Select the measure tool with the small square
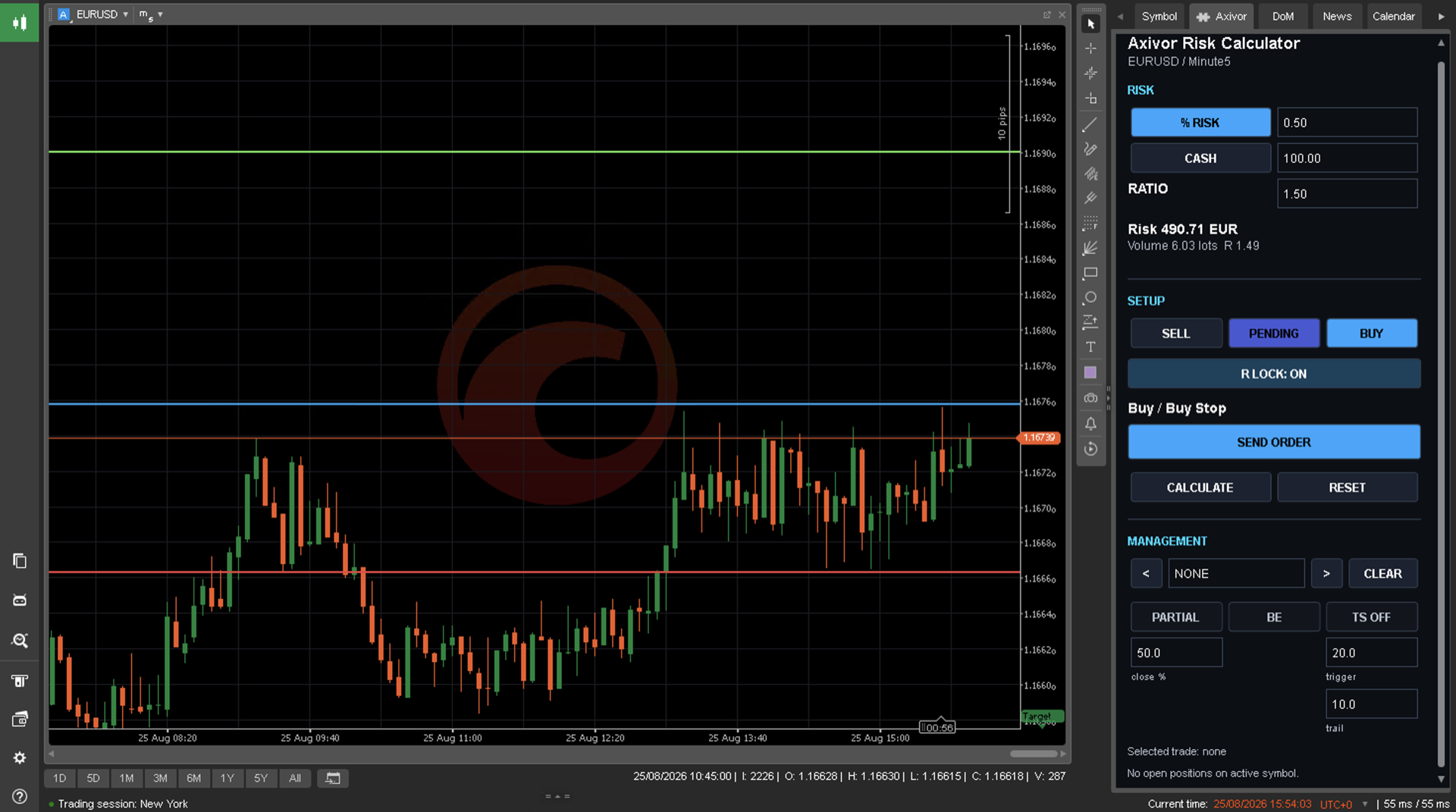This screenshot has height=812, width=1456. pyautogui.click(x=1090, y=99)
